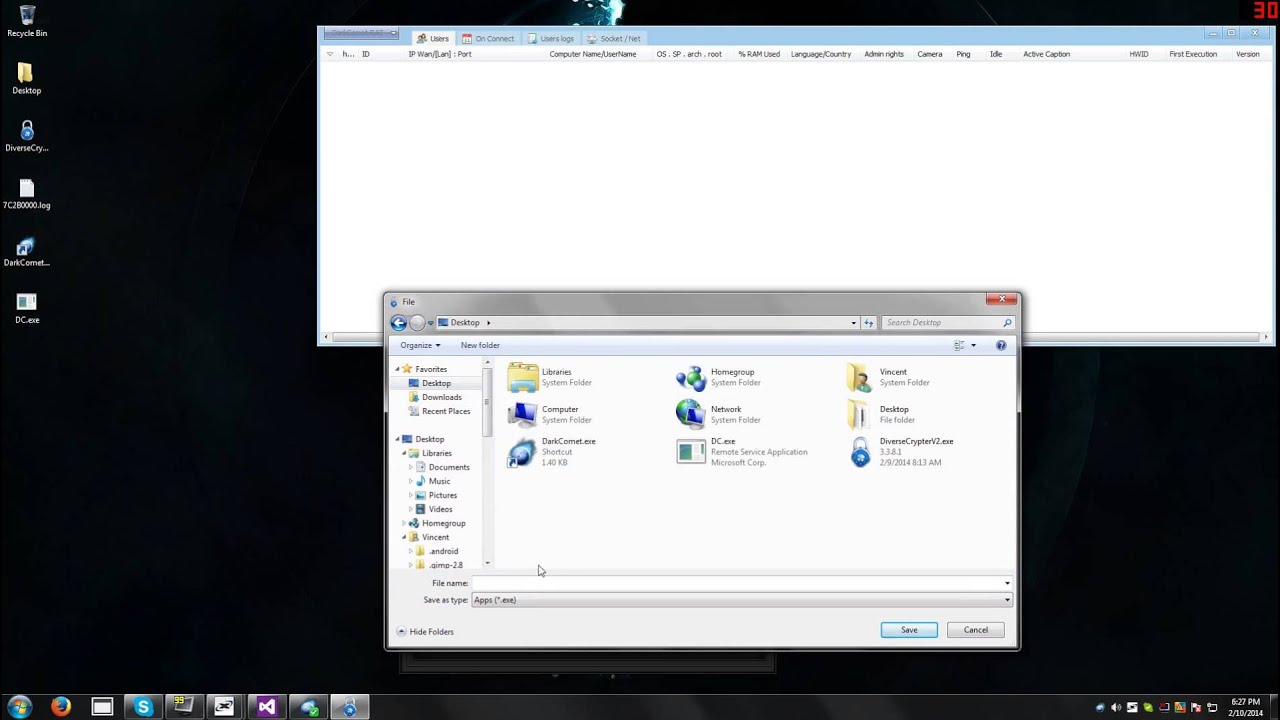Open the Libraries system folder item
Viewport: 1280px width, 720px height.
[x=550, y=377]
